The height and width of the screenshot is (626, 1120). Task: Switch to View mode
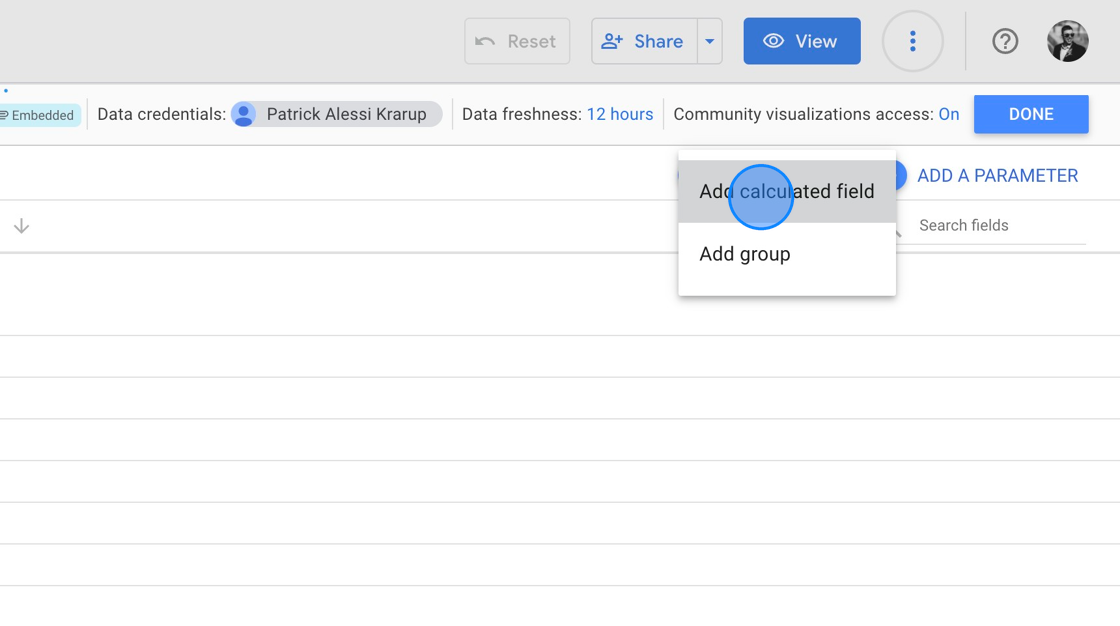(x=801, y=41)
